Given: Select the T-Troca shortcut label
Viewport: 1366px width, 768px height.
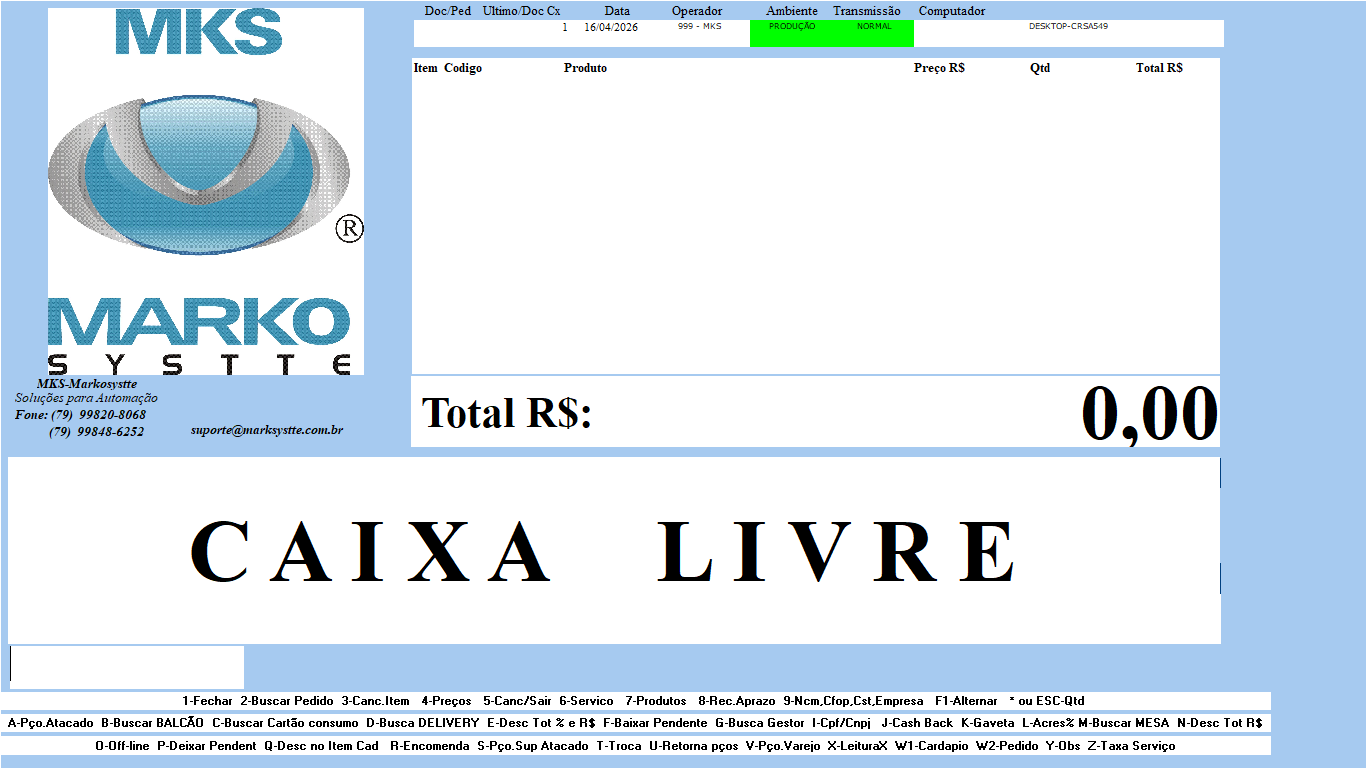Looking at the screenshot, I should coord(619,746).
